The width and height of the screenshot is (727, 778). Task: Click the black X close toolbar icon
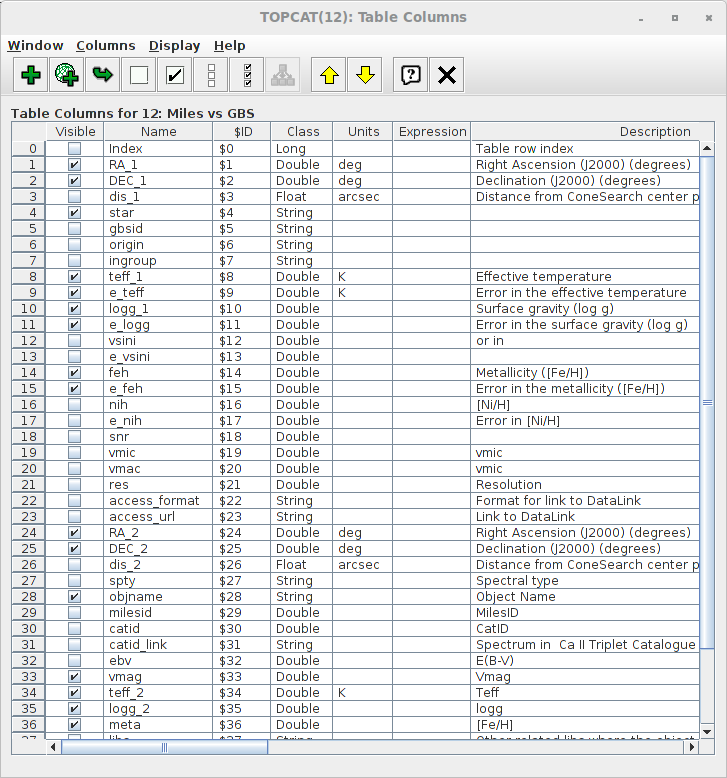point(447,75)
